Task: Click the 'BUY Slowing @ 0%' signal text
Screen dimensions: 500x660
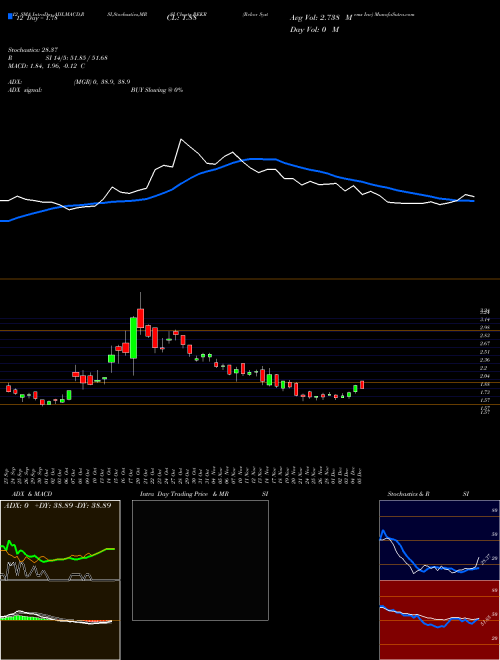Action: (x=157, y=90)
